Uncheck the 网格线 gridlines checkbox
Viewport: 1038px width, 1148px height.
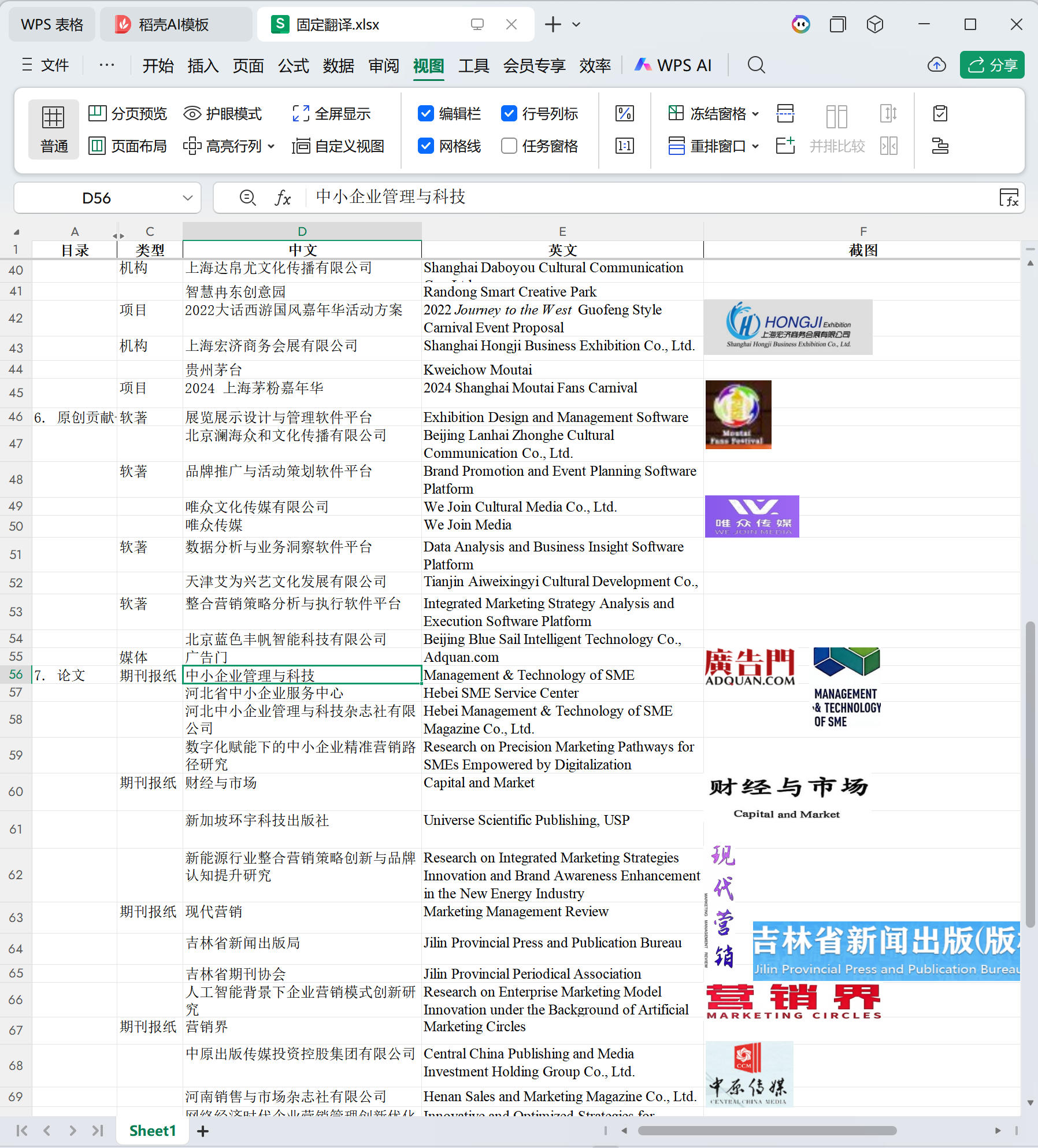pos(425,146)
